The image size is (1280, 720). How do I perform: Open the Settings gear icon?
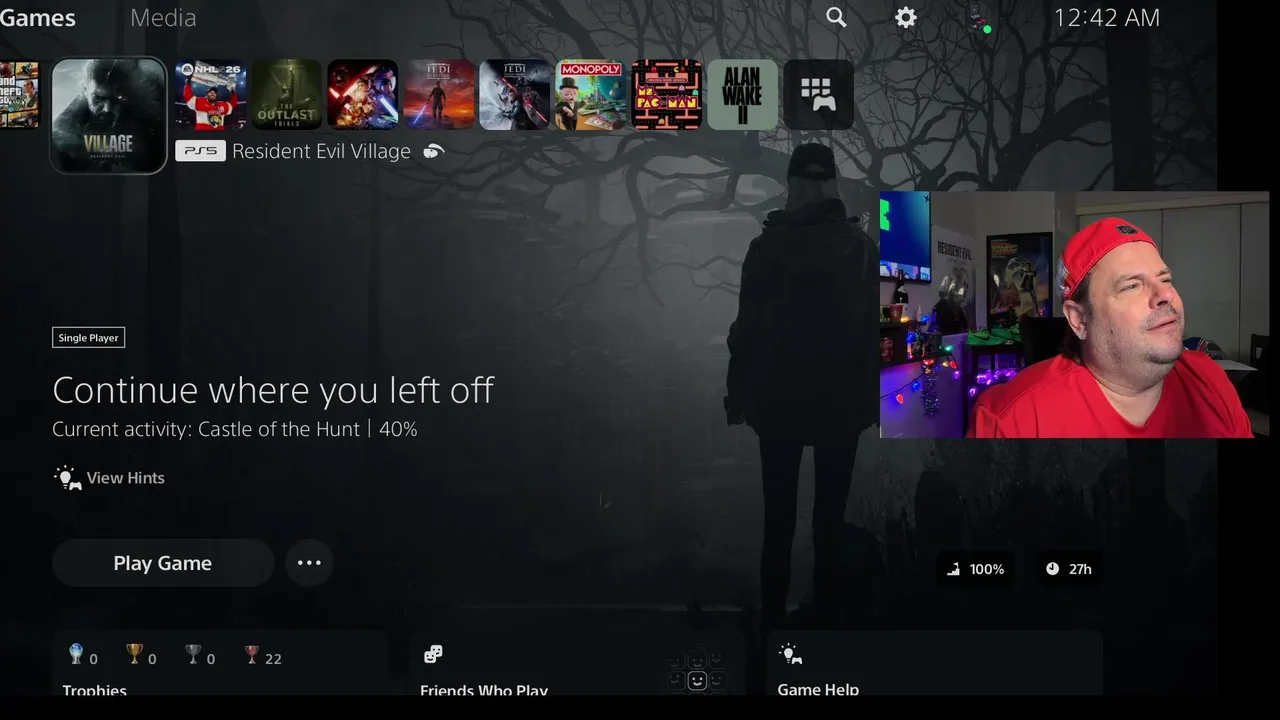point(906,17)
